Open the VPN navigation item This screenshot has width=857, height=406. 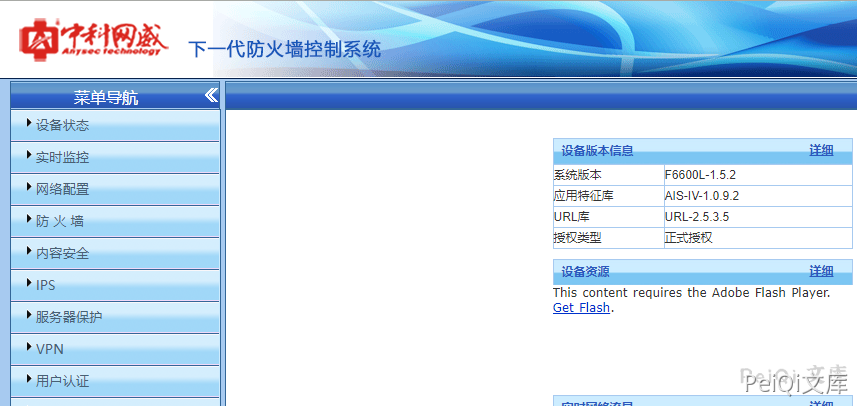pyautogui.click(x=49, y=349)
